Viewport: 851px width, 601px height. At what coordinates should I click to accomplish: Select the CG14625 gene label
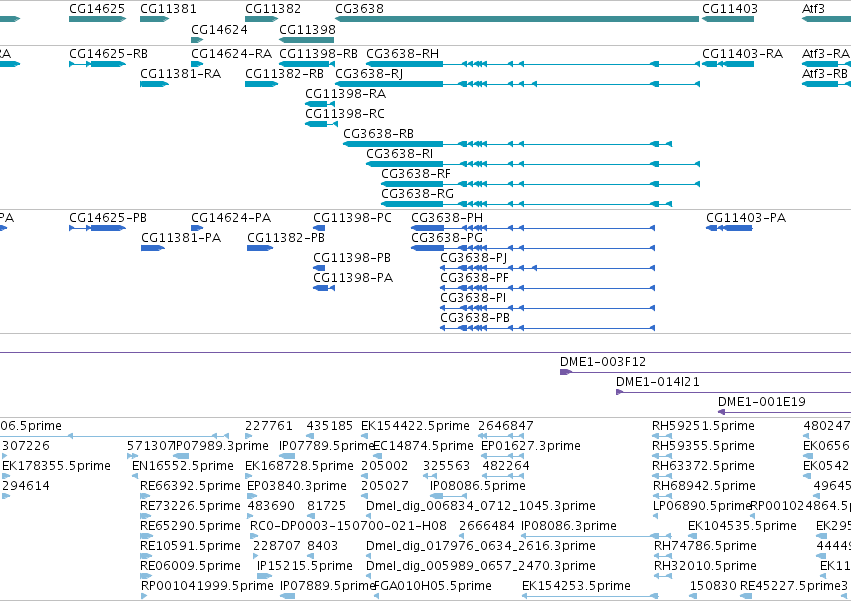(x=97, y=9)
